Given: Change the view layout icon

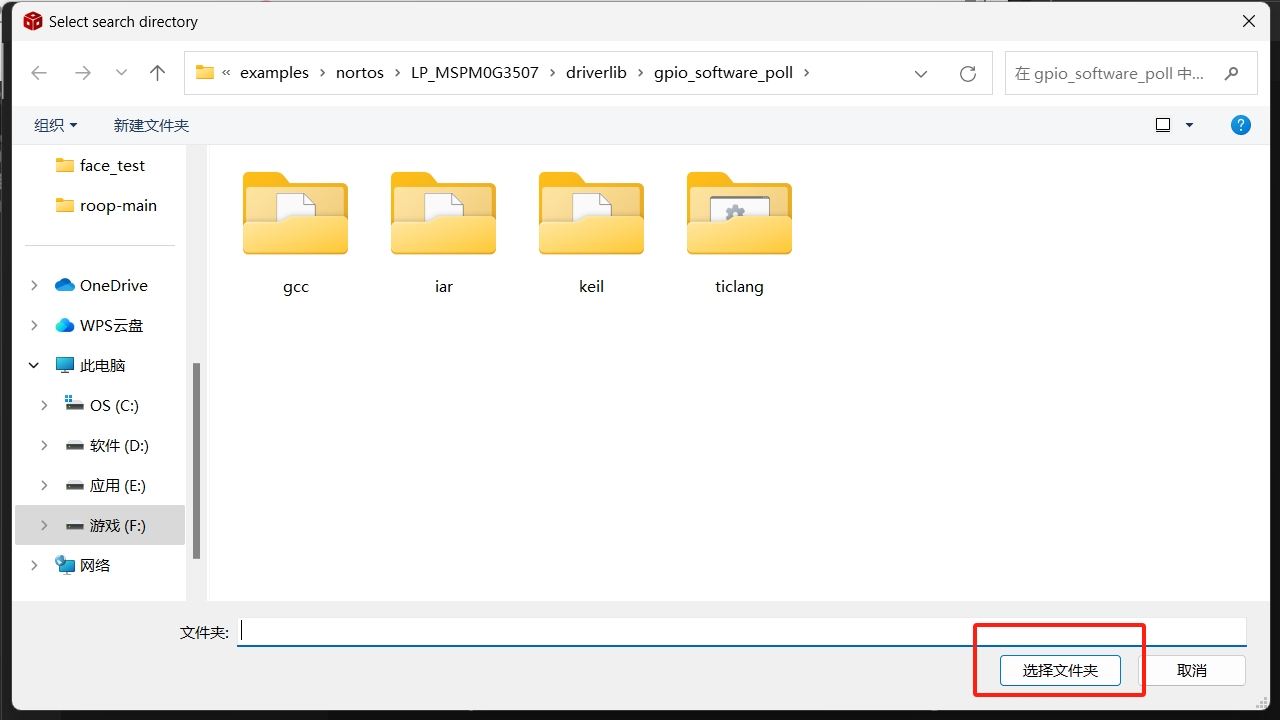Looking at the screenshot, I should (x=1163, y=125).
